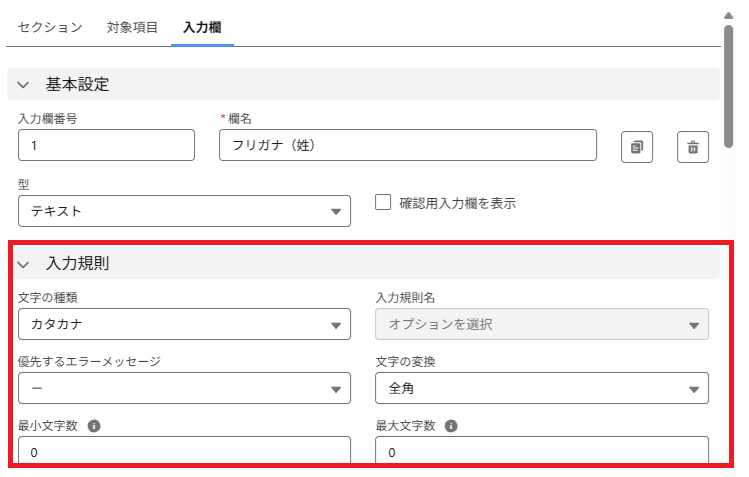749x477 pixels.
Task: Select the 入力欄 tab
Action: tap(202, 27)
